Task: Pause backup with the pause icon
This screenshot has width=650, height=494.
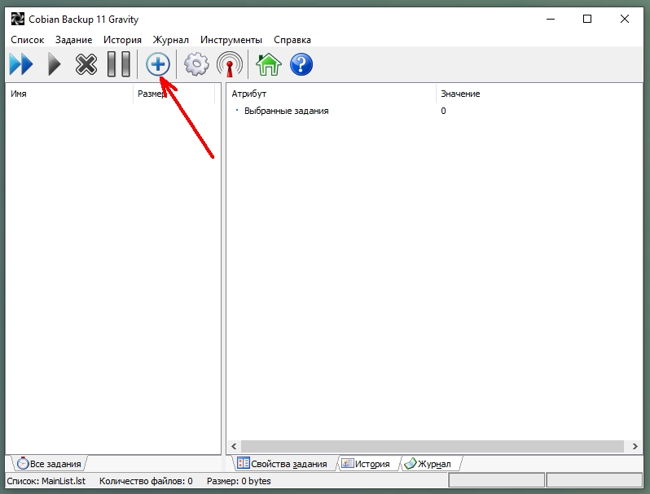Action: tap(119, 65)
